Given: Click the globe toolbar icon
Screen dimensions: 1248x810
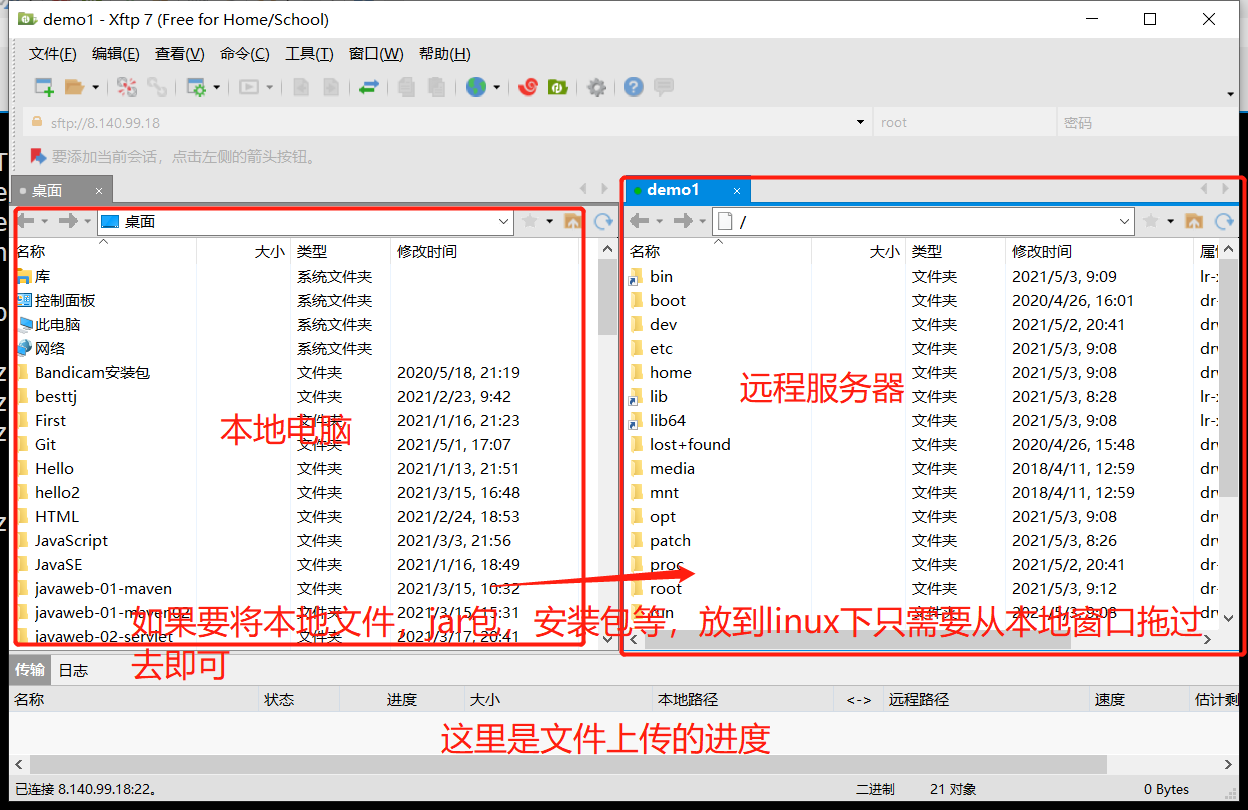Looking at the screenshot, I should click(x=476, y=87).
